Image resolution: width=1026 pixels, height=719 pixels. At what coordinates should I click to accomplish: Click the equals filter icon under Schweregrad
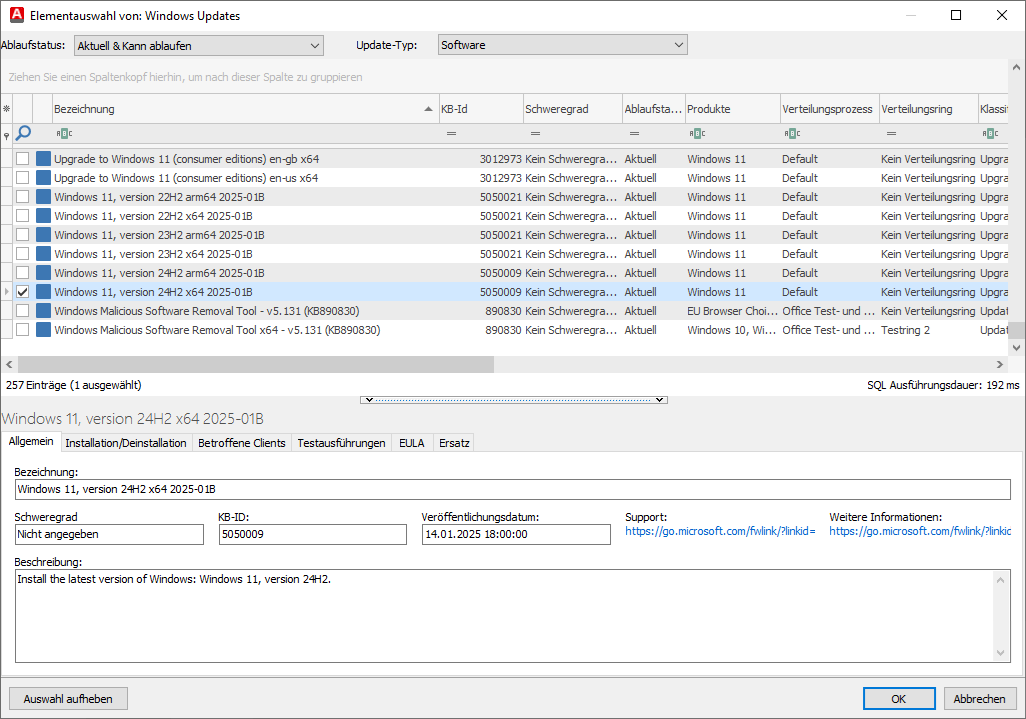click(535, 133)
